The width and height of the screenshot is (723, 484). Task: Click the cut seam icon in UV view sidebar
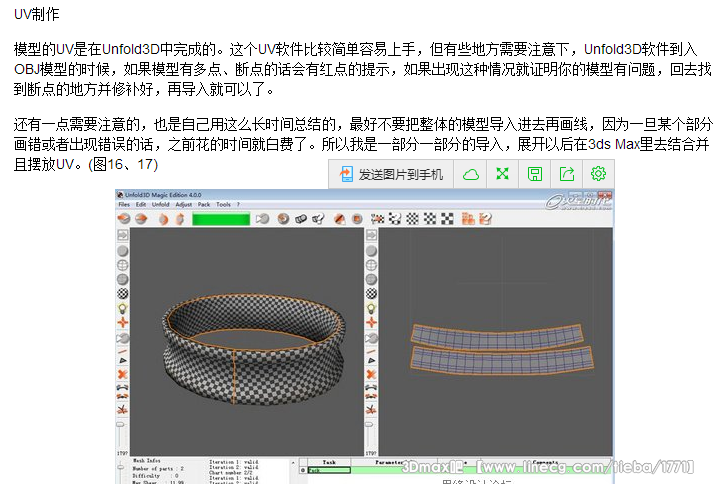371,409
